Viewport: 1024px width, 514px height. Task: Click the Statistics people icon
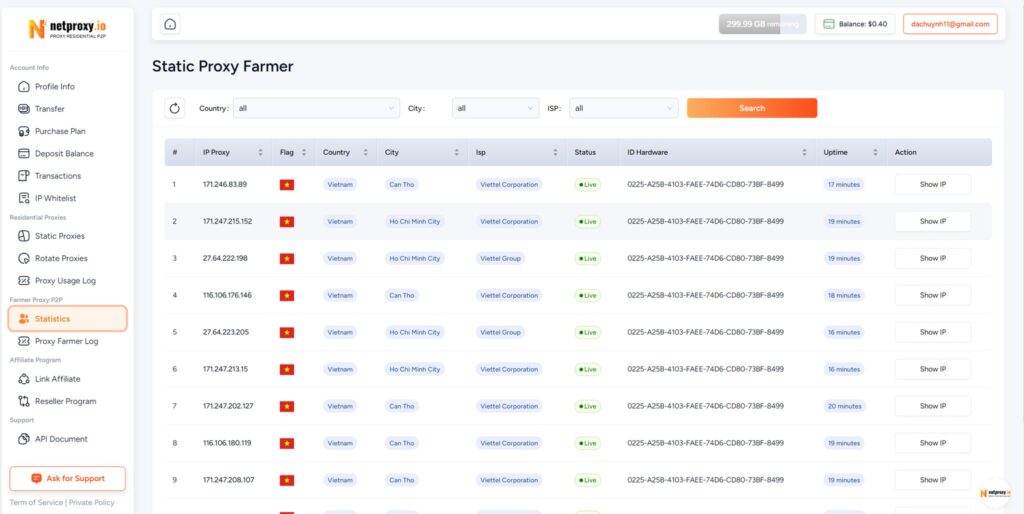(24, 319)
